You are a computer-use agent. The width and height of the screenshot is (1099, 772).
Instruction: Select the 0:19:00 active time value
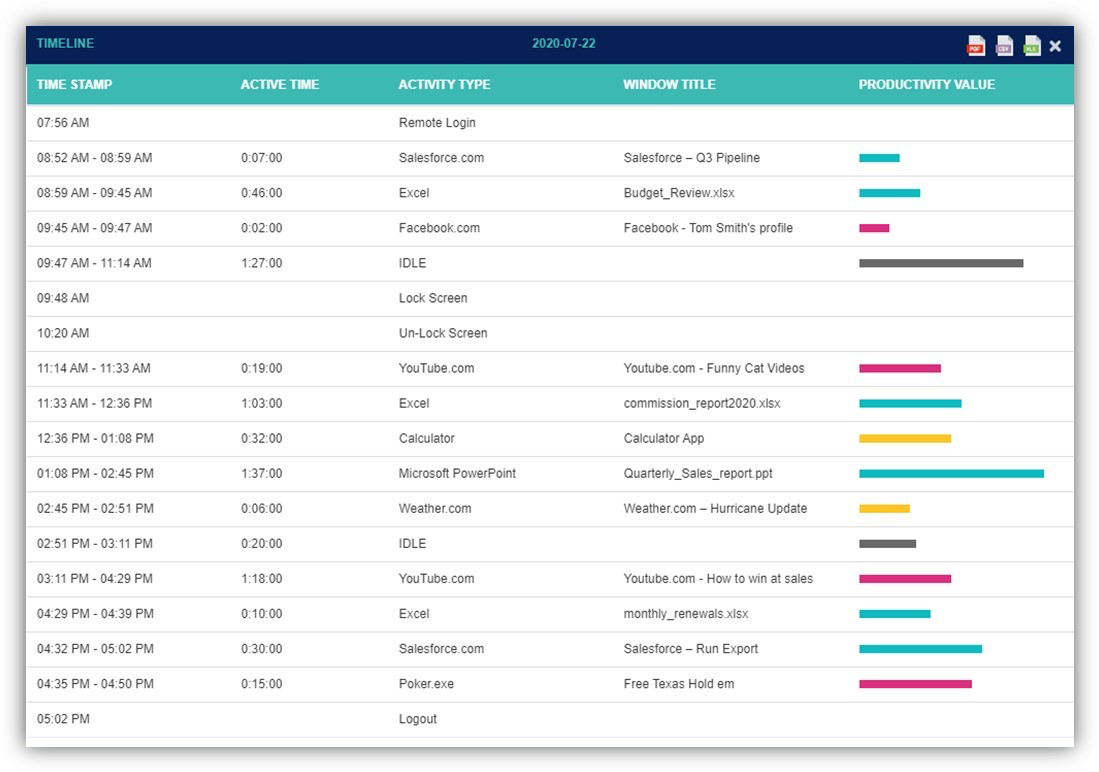(261, 368)
